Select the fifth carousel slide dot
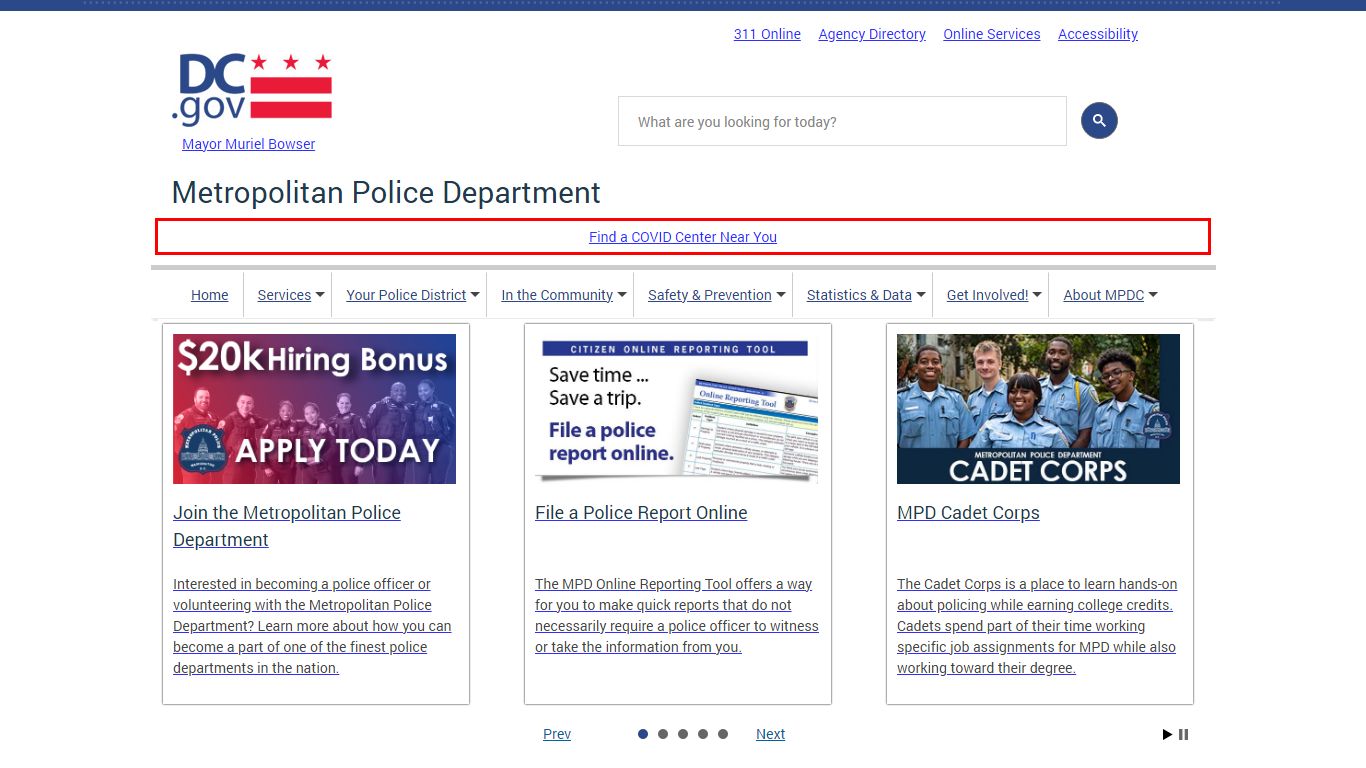The width and height of the screenshot is (1366, 768). [x=723, y=734]
